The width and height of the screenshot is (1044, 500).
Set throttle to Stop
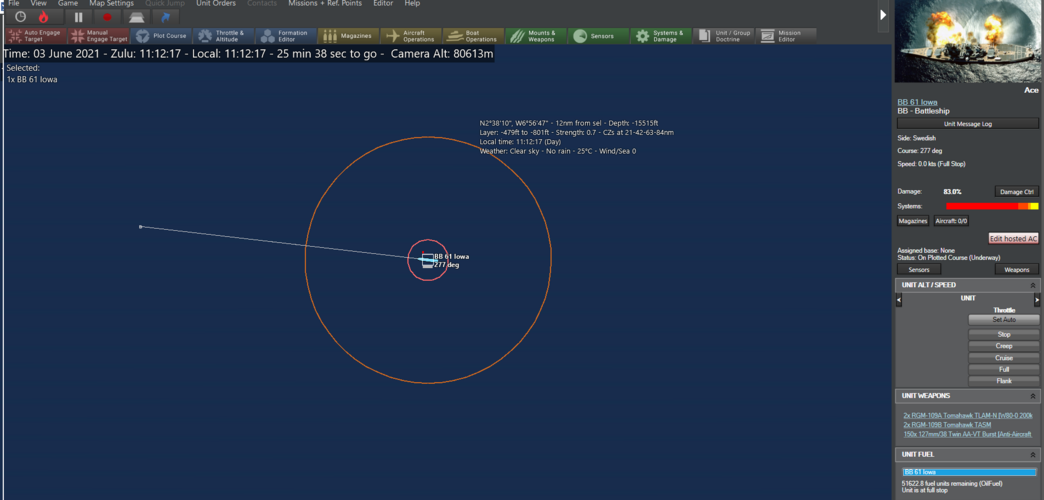1003,334
